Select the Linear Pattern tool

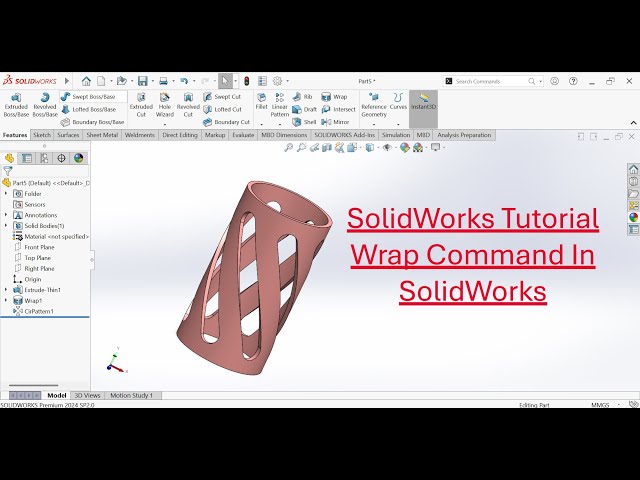(x=280, y=105)
